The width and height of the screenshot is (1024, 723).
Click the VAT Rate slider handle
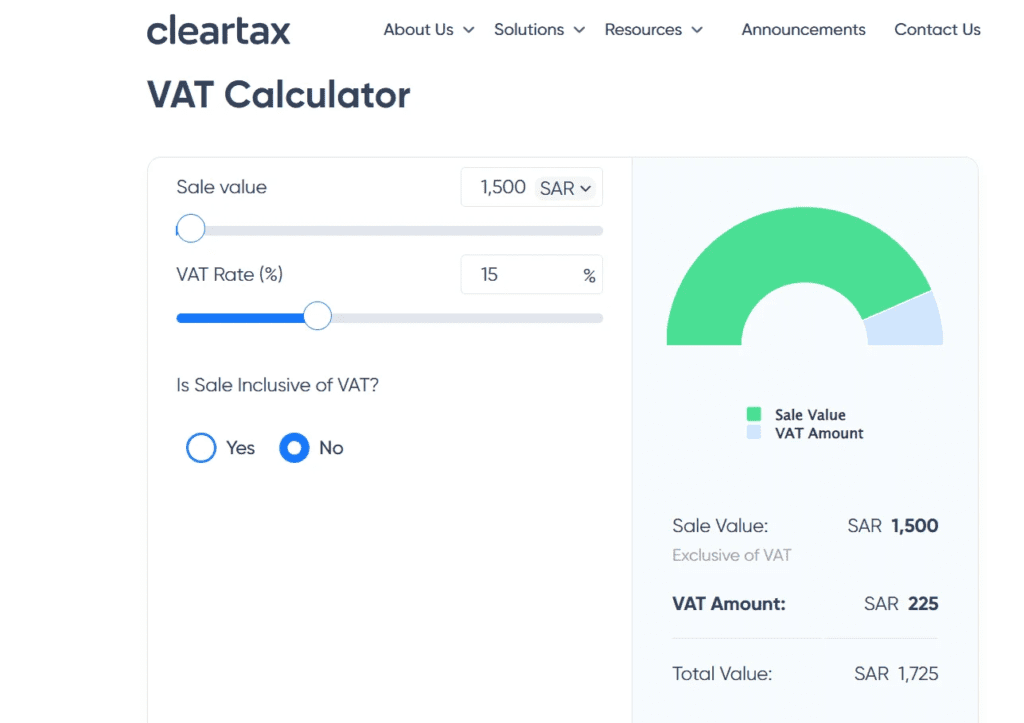(x=317, y=316)
